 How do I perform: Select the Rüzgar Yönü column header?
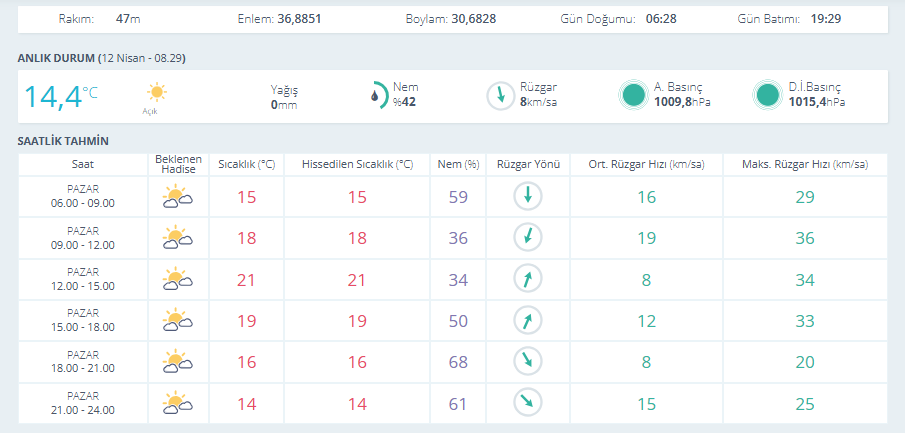(x=527, y=164)
